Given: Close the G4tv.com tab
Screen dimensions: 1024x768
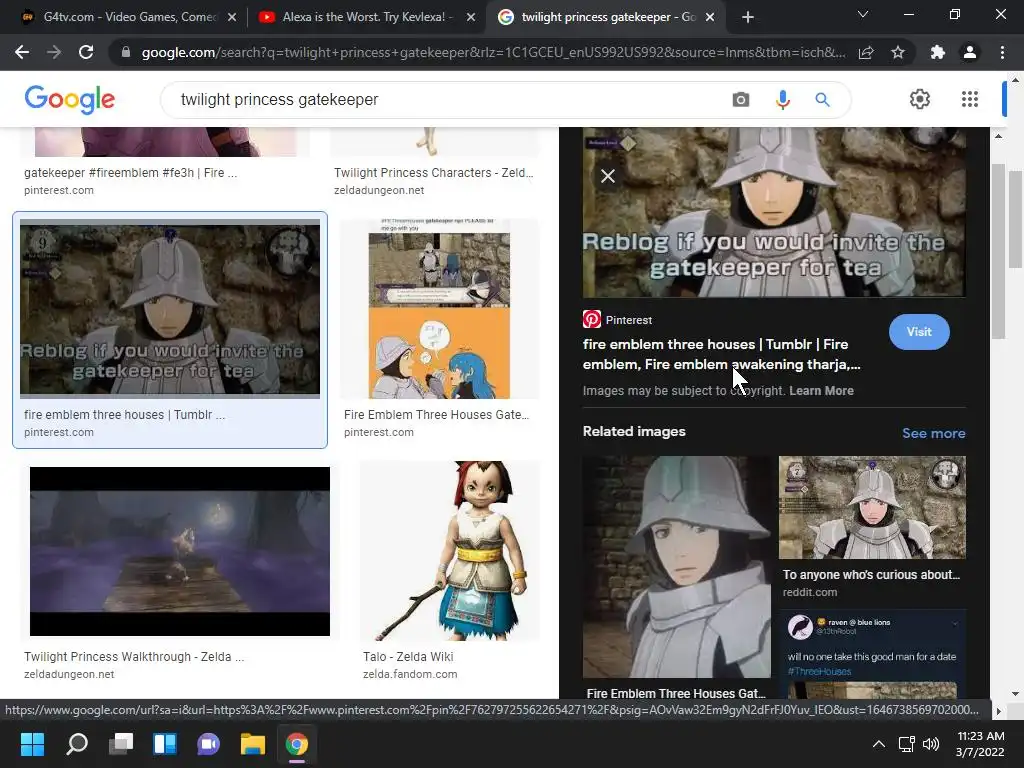Looking at the screenshot, I should coord(232,18).
